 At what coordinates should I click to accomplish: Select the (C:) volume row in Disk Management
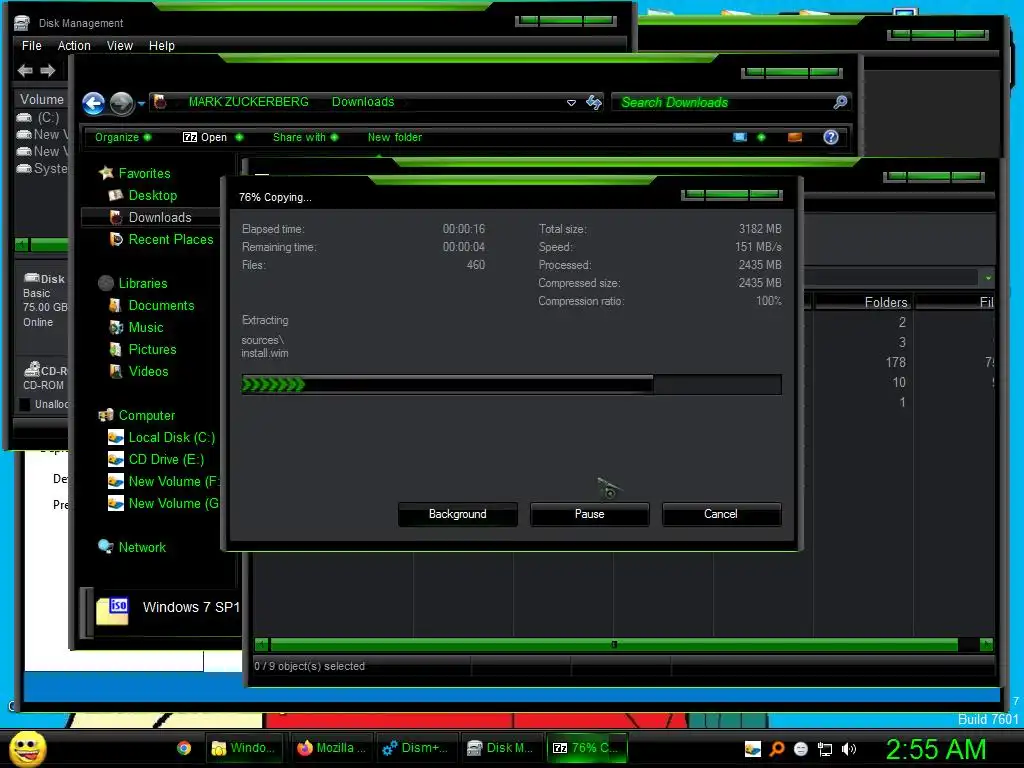click(42, 118)
